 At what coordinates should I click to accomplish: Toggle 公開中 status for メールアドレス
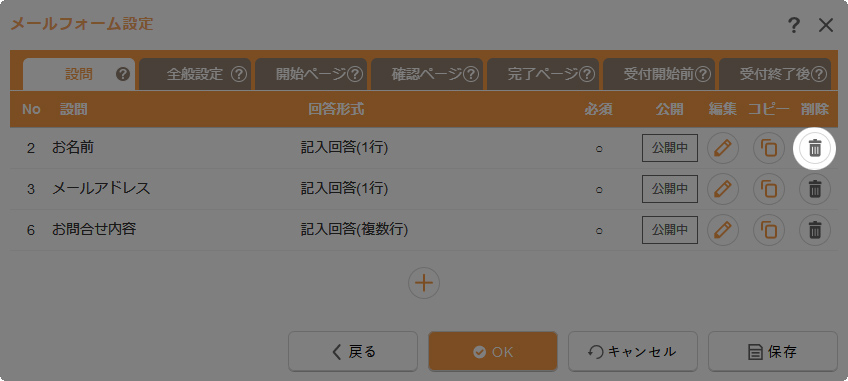pyautogui.click(x=670, y=189)
